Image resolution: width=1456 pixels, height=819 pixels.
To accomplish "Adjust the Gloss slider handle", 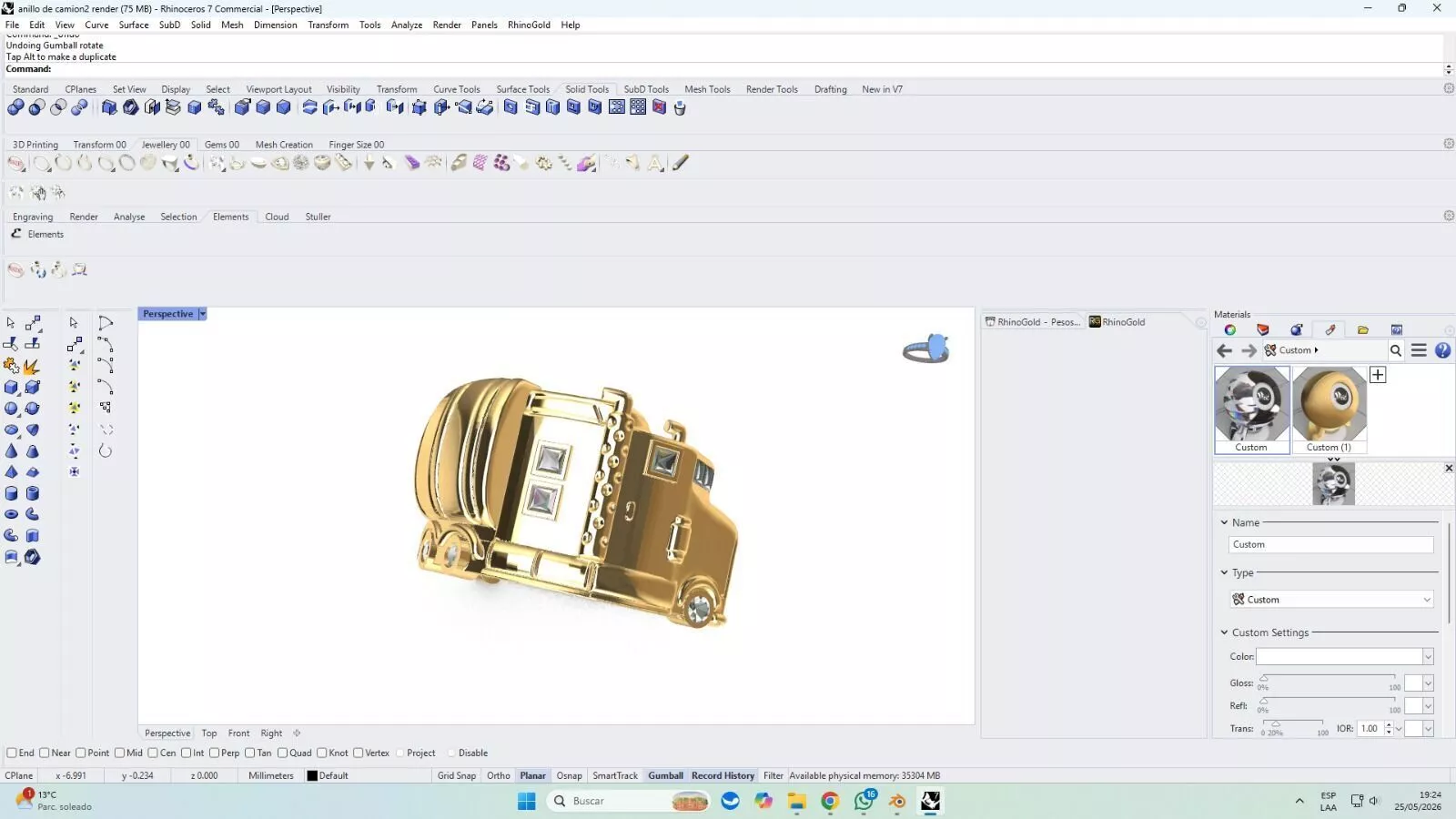I will tap(1264, 679).
